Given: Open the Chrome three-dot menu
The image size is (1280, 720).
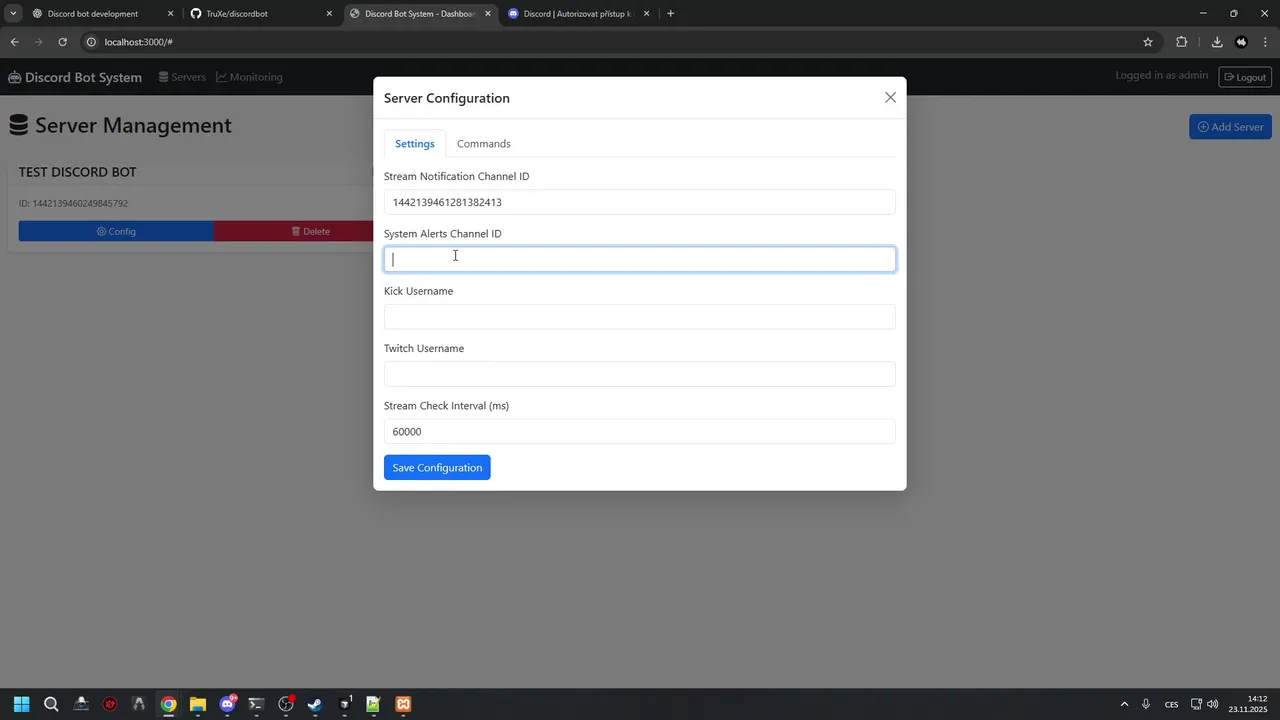Looking at the screenshot, I should (x=1266, y=42).
